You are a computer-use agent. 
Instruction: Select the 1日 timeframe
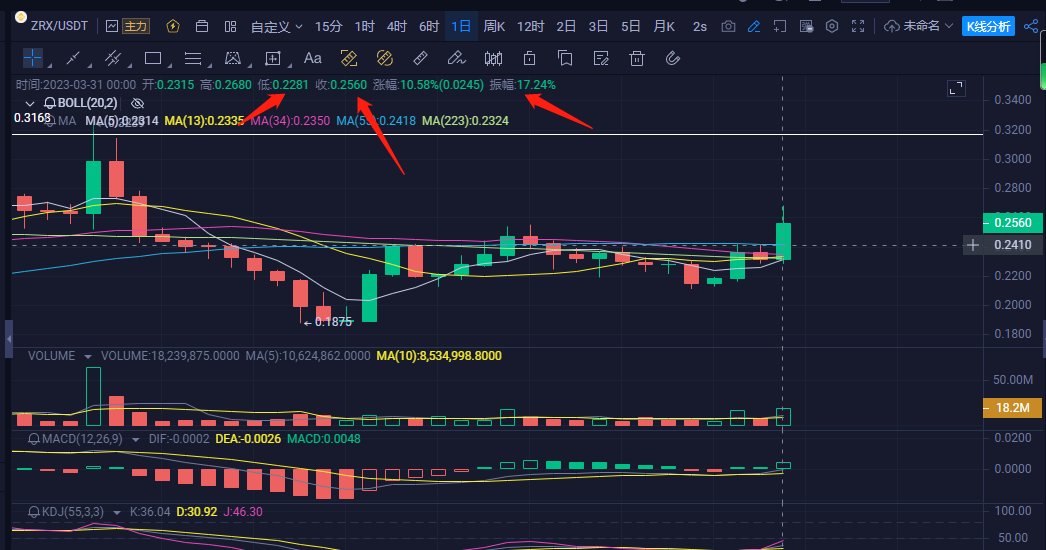(x=461, y=26)
